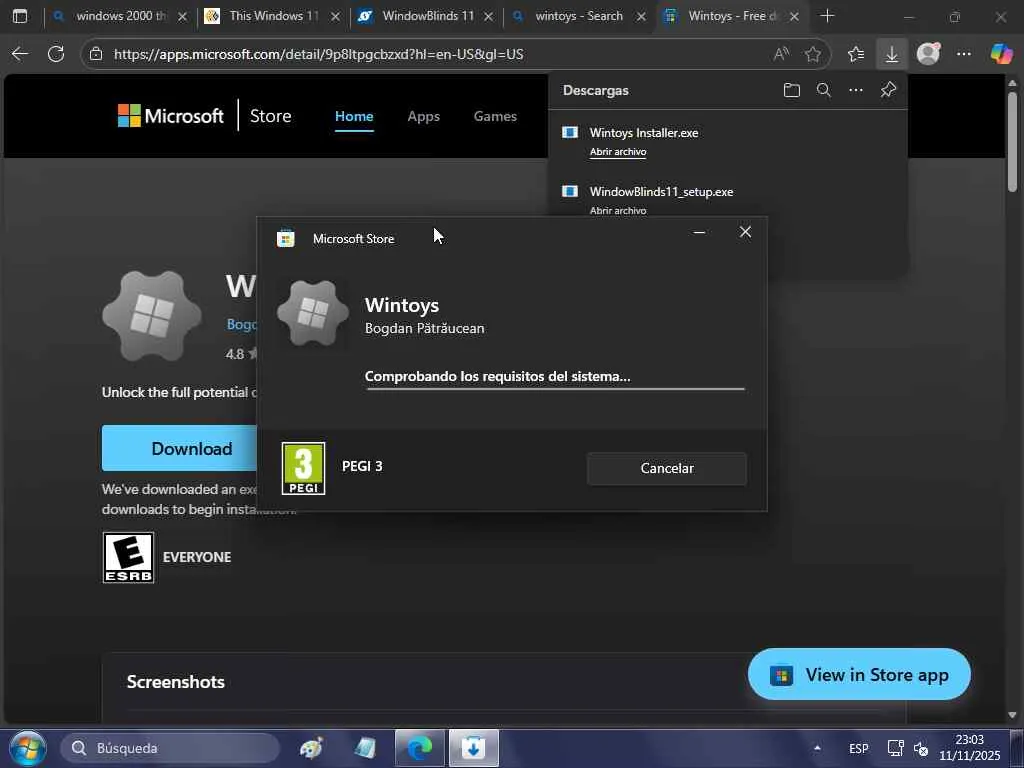Open the Apps menu in Microsoft Store
The width and height of the screenshot is (1024, 768).
tap(423, 116)
